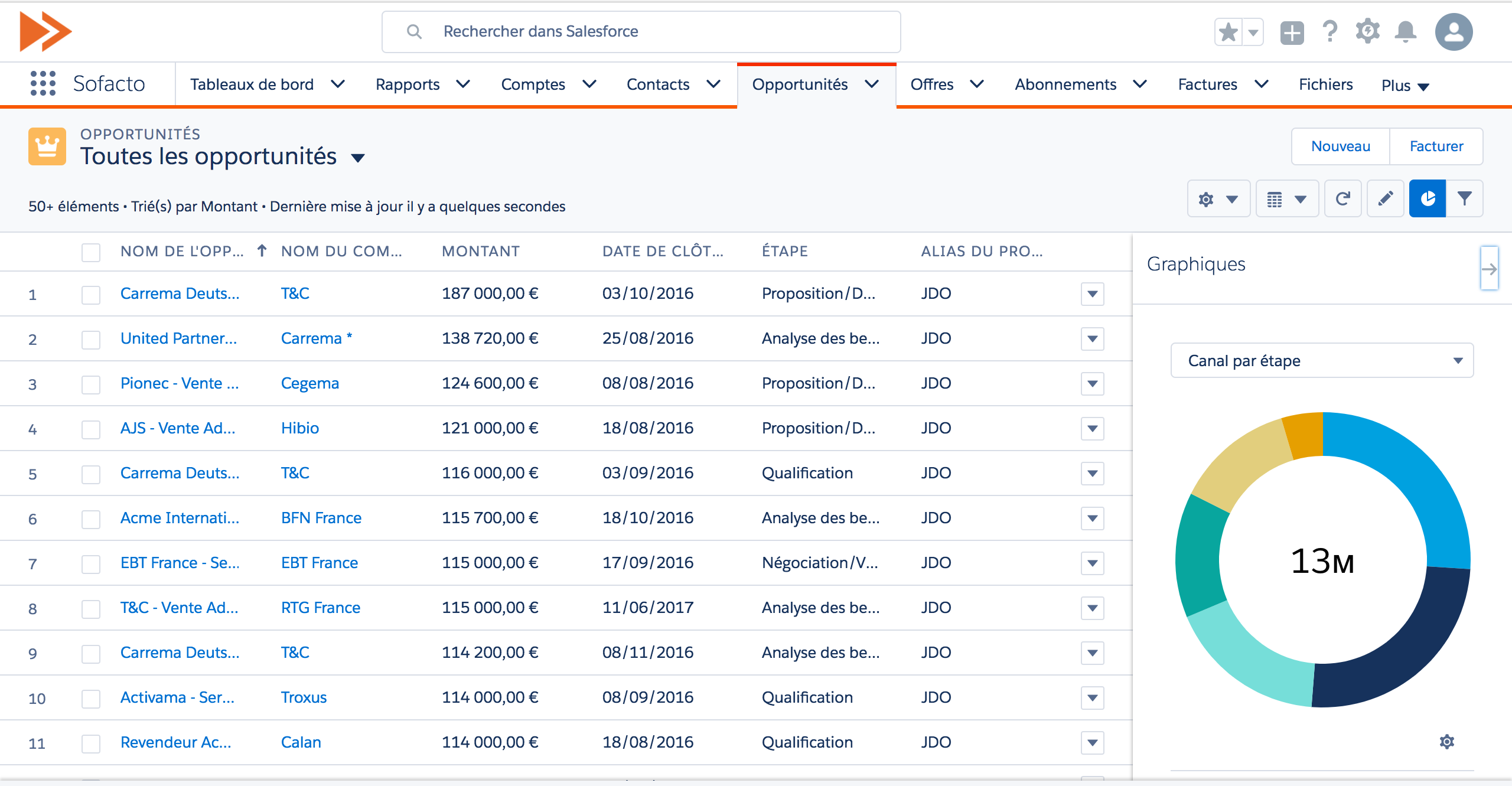
Task: Open chart settings gear below donut
Action: click(x=1447, y=742)
